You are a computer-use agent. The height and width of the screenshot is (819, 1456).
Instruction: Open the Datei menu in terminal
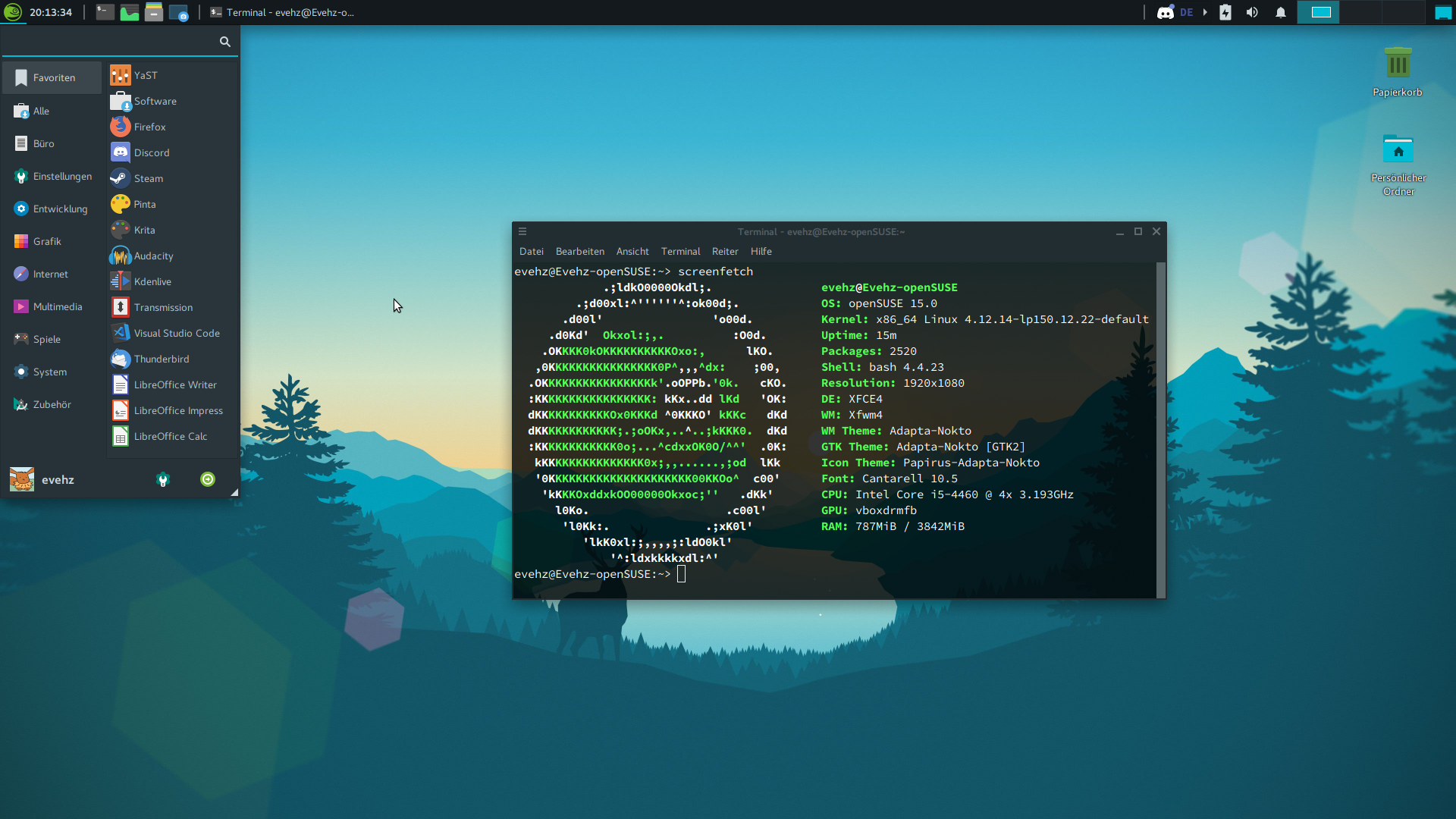tap(531, 251)
